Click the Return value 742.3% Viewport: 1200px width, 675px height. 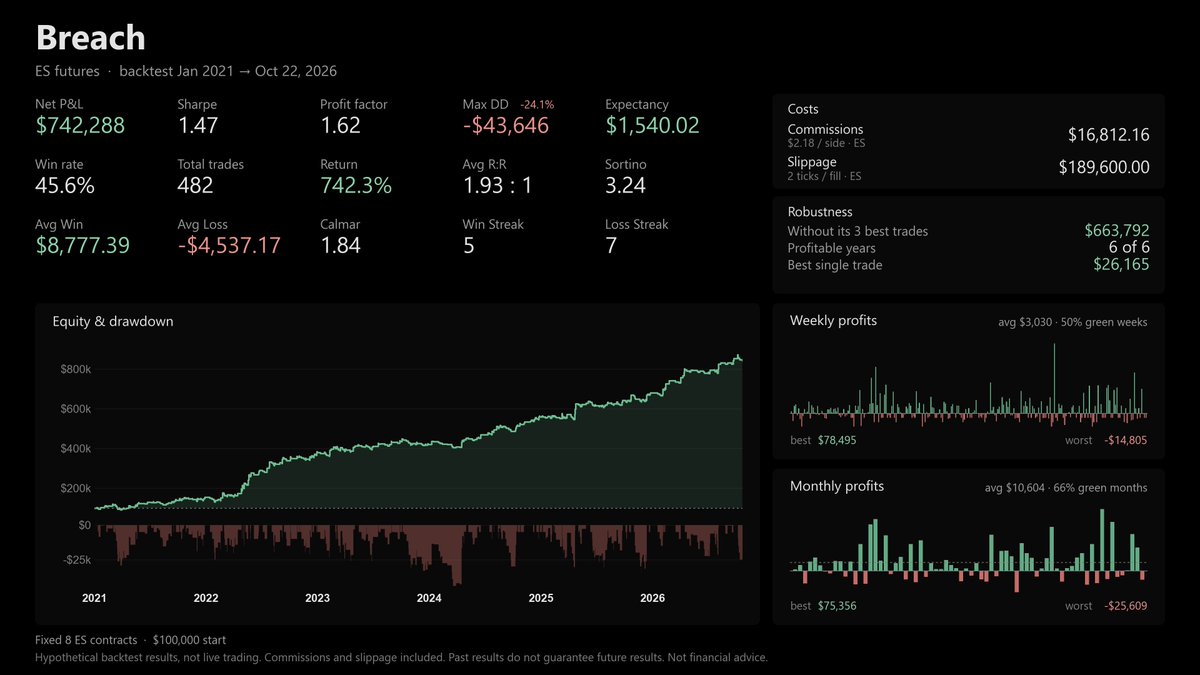coord(356,185)
